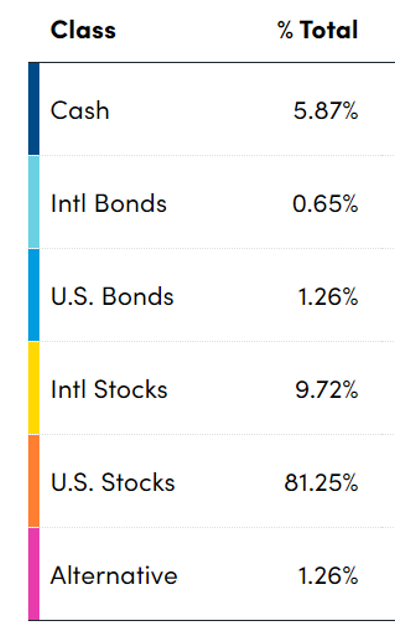Click the 1.26% U.S. Bonds value
This screenshot has height=642, width=405.
[x=328, y=296]
